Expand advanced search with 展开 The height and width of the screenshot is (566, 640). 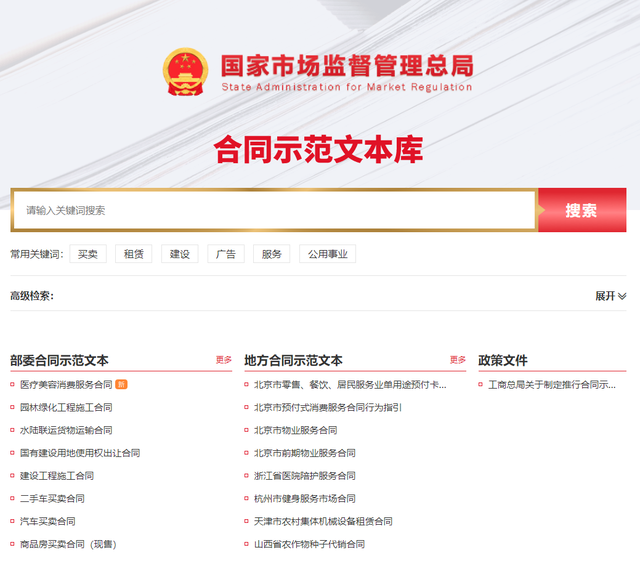610,296
